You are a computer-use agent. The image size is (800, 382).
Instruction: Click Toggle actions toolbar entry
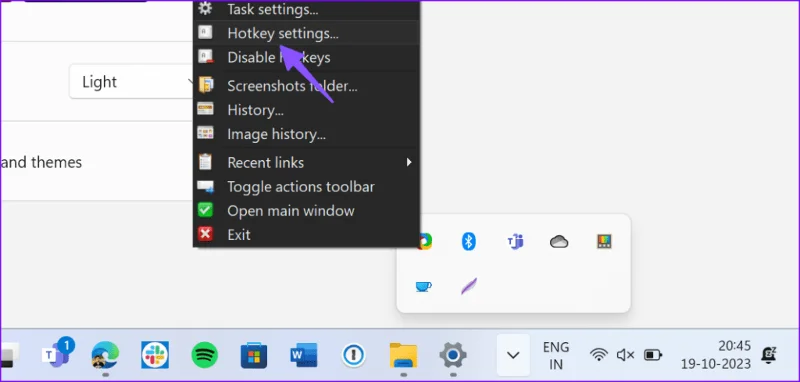(x=307, y=187)
